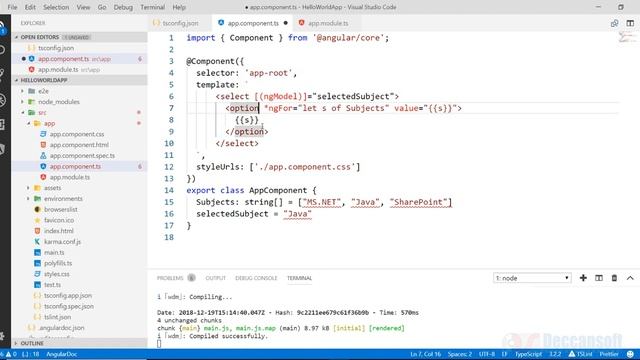Open the Selection menu
The width and height of the screenshot is (640, 360).
tap(56, 7)
